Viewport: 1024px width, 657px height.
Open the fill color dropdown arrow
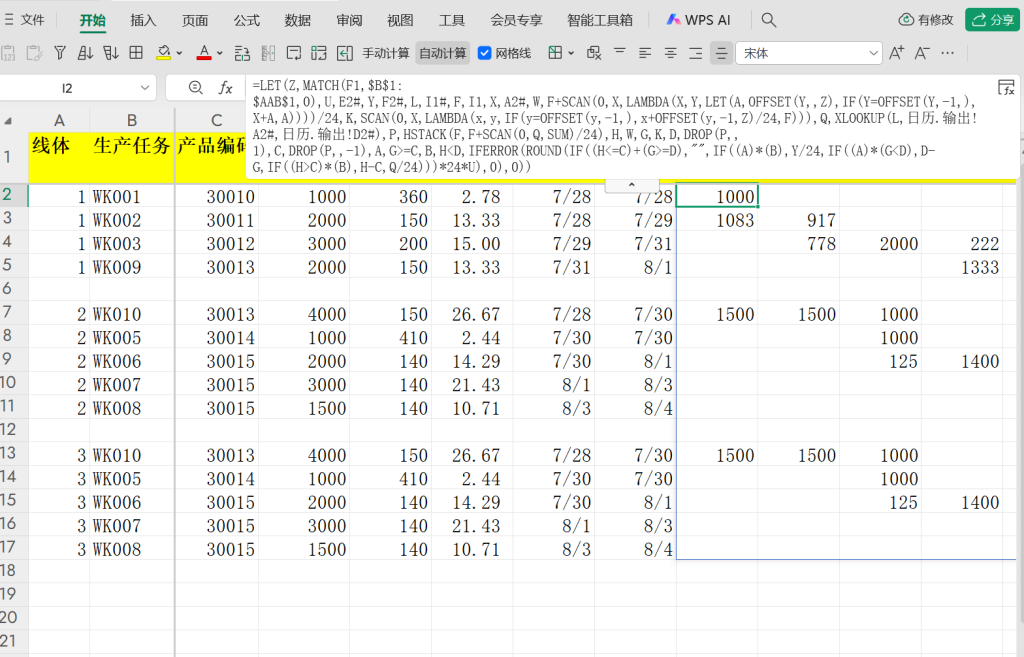179,54
